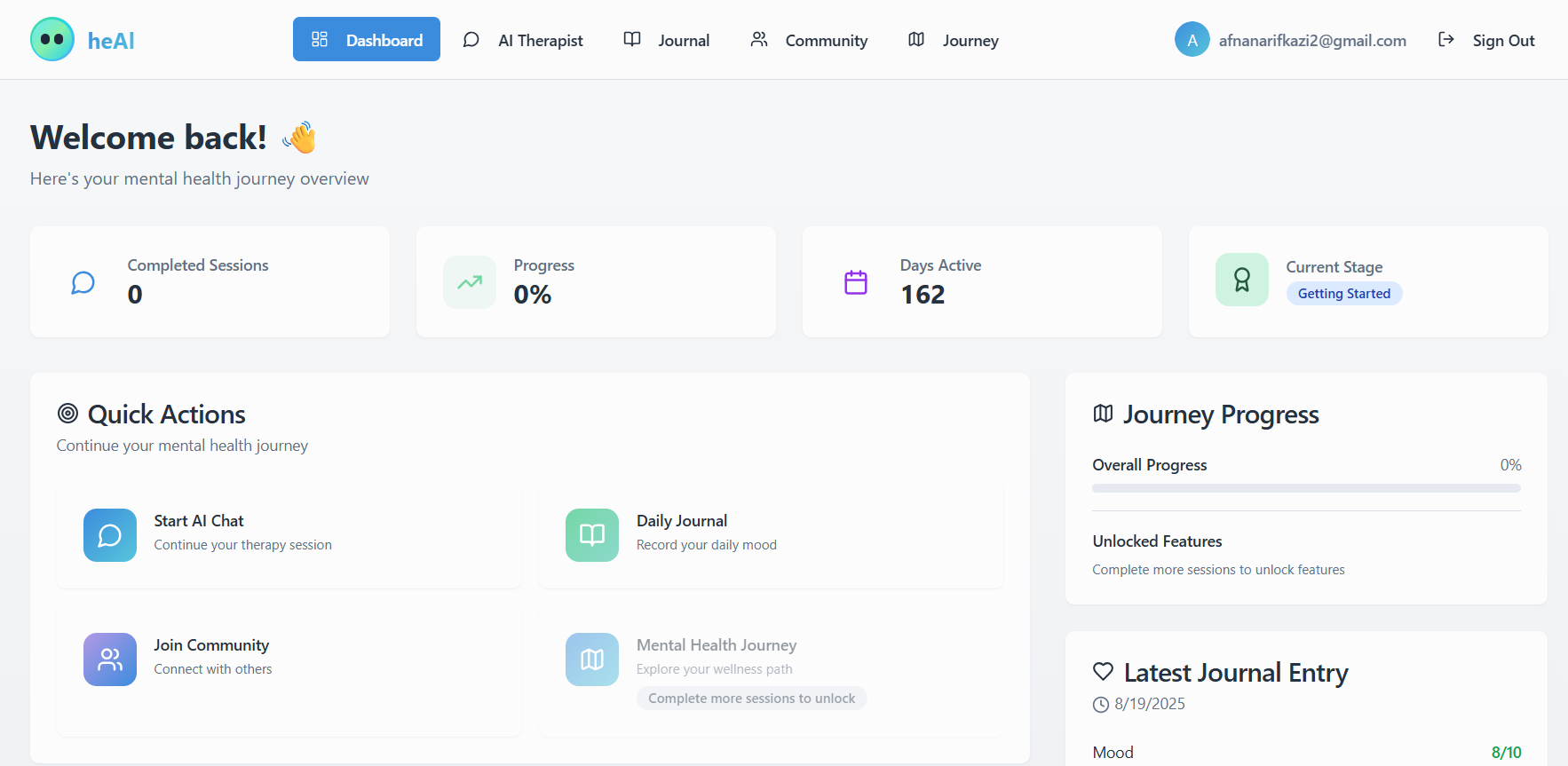Image resolution: width=1568 pixels, height=766 pixels.
Task: Click the heAI brand name link
Action: click(x=111, y=41)
